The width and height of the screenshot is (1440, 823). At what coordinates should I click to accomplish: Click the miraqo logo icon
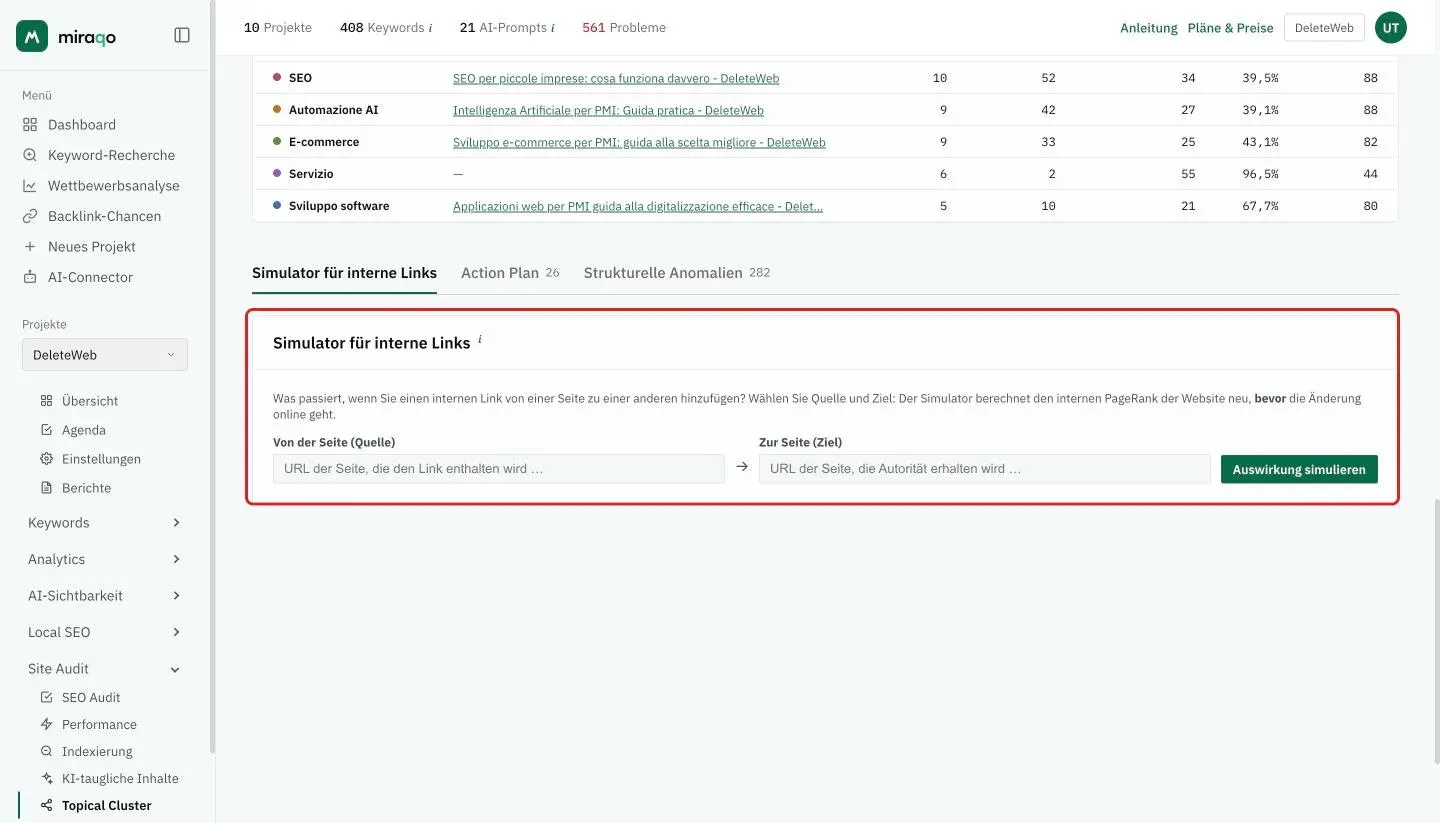[x=32, y=36]
